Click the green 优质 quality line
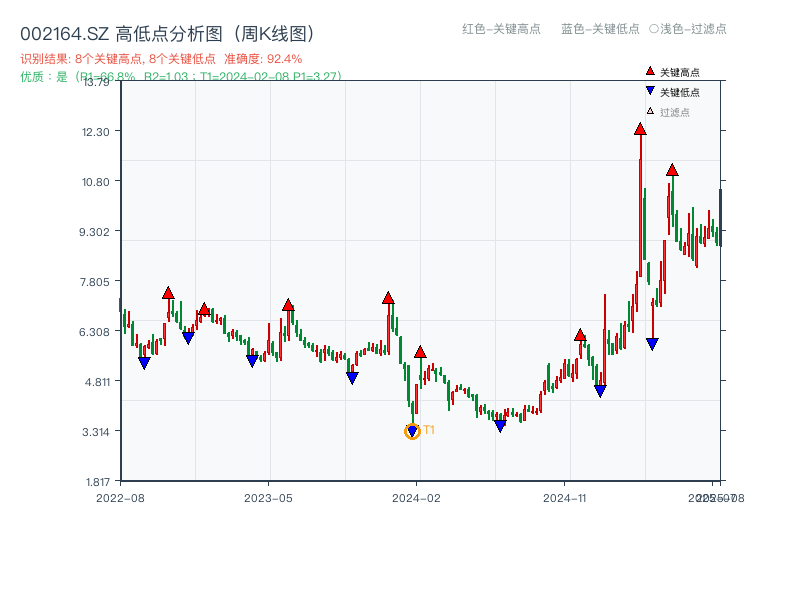Screen dimensions: 800x600 click(181, 77)
